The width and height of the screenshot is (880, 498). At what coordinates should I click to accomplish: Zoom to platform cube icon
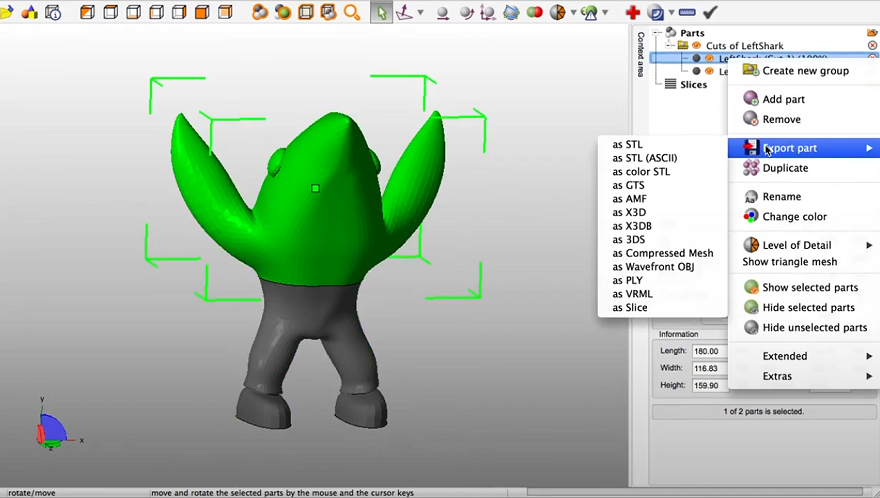(306, 12)
